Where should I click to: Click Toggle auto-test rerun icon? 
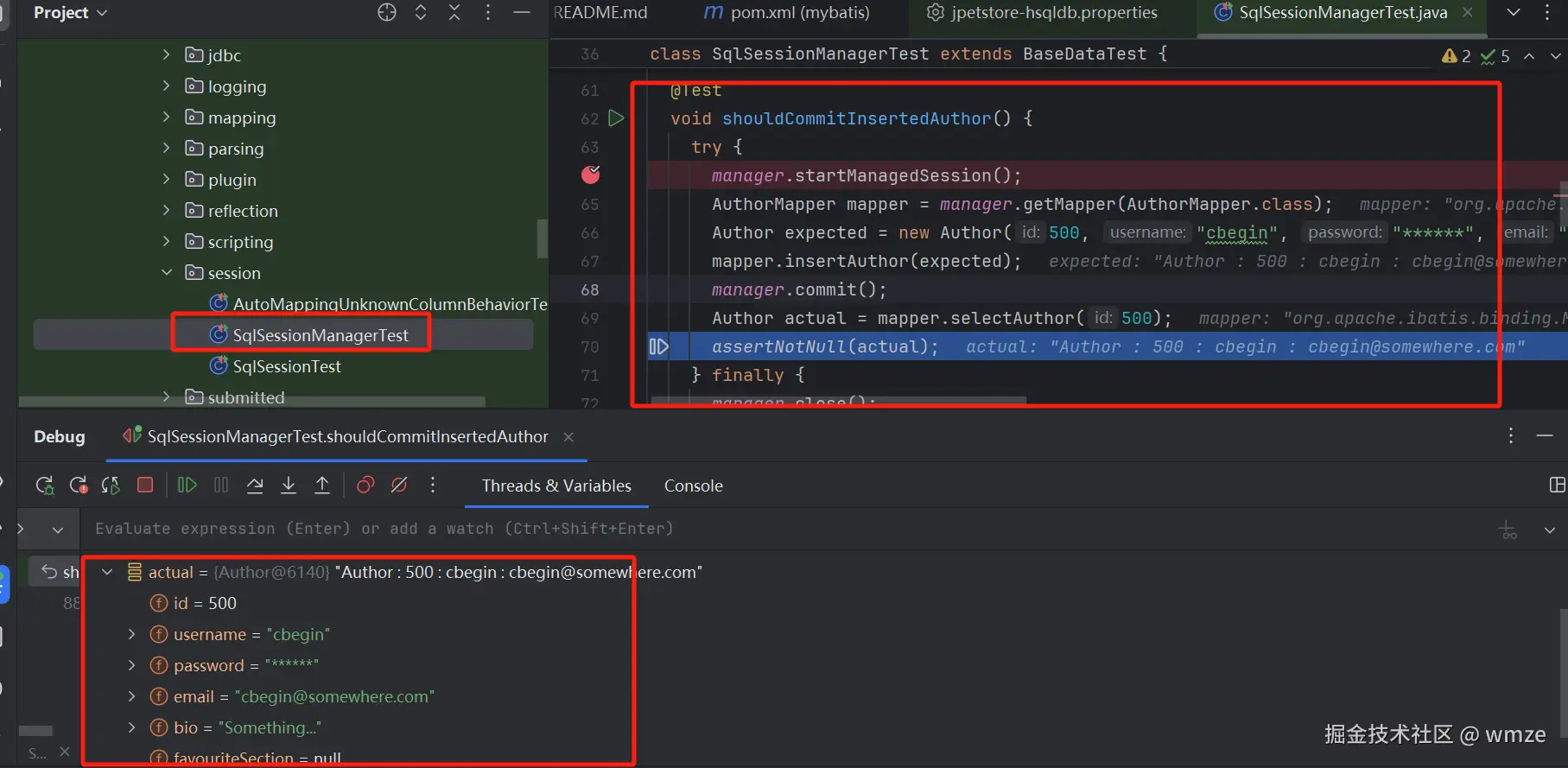tap(111, 486)
